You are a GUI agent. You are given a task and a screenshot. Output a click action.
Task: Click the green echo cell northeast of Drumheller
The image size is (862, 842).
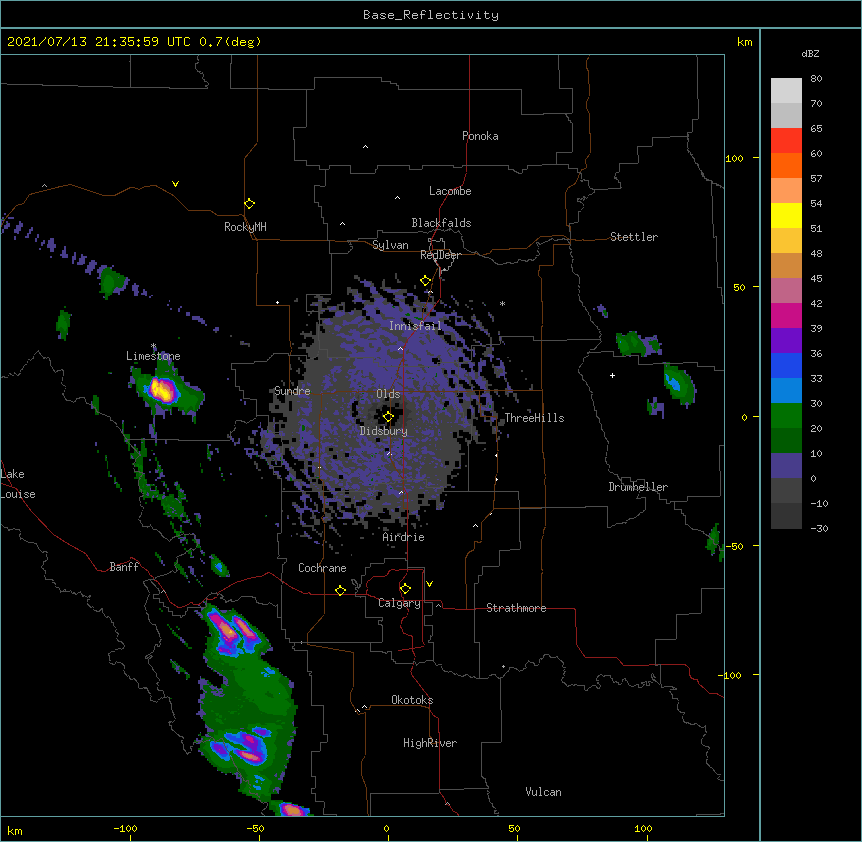pos(679,384)
